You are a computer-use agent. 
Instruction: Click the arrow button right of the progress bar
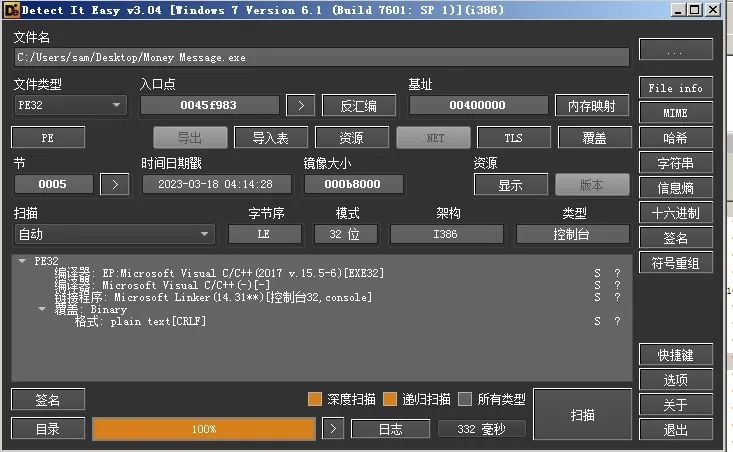(x=334, y=428)
